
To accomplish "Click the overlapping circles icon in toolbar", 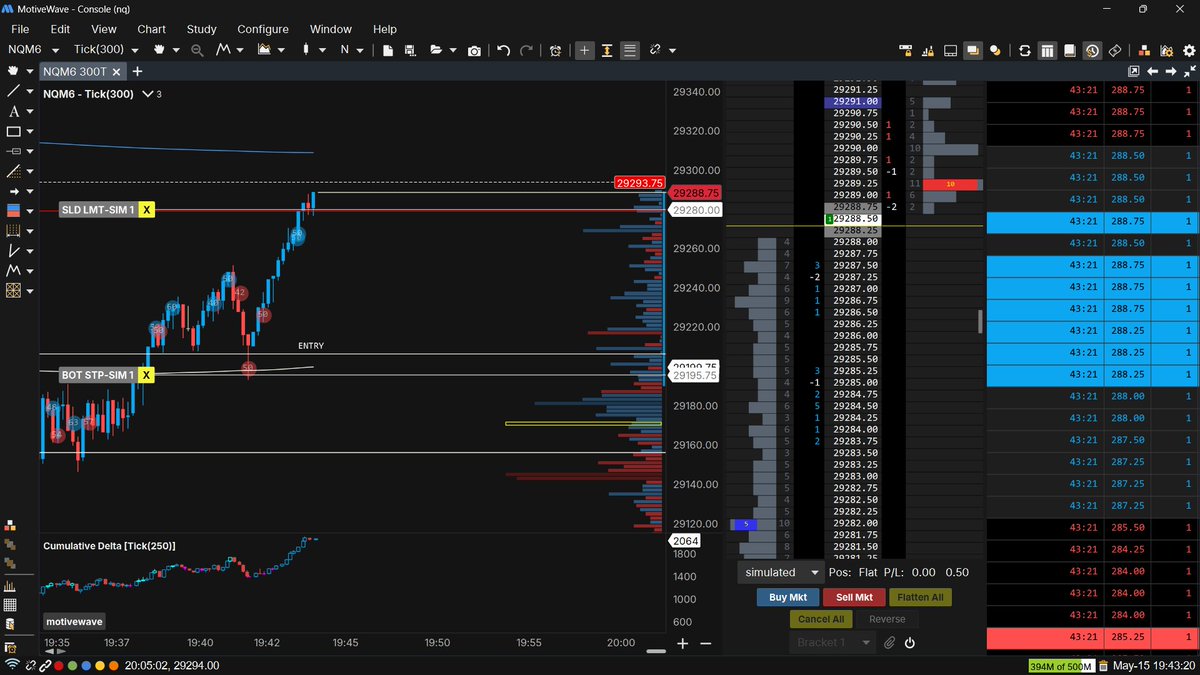I will pos(995,50).
